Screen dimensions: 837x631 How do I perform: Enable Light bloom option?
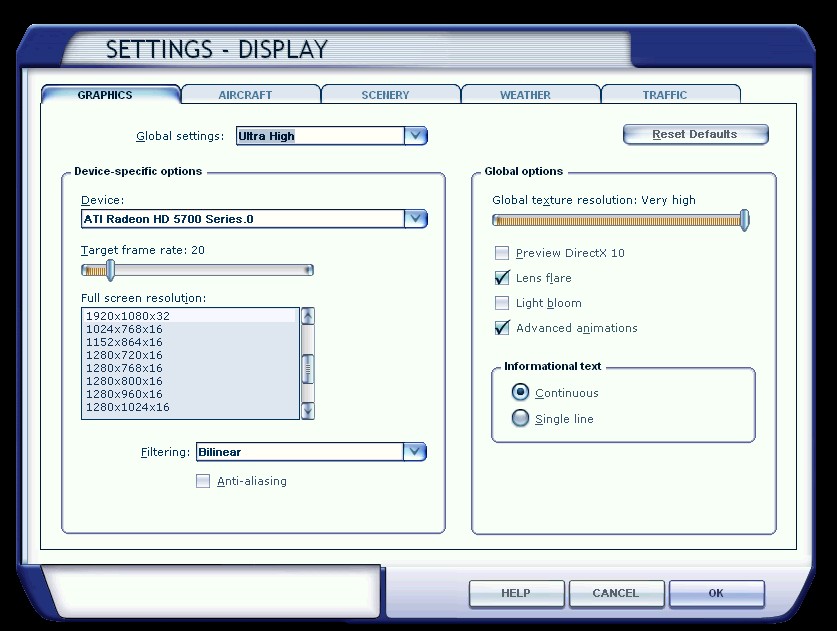tap(502, 303)
